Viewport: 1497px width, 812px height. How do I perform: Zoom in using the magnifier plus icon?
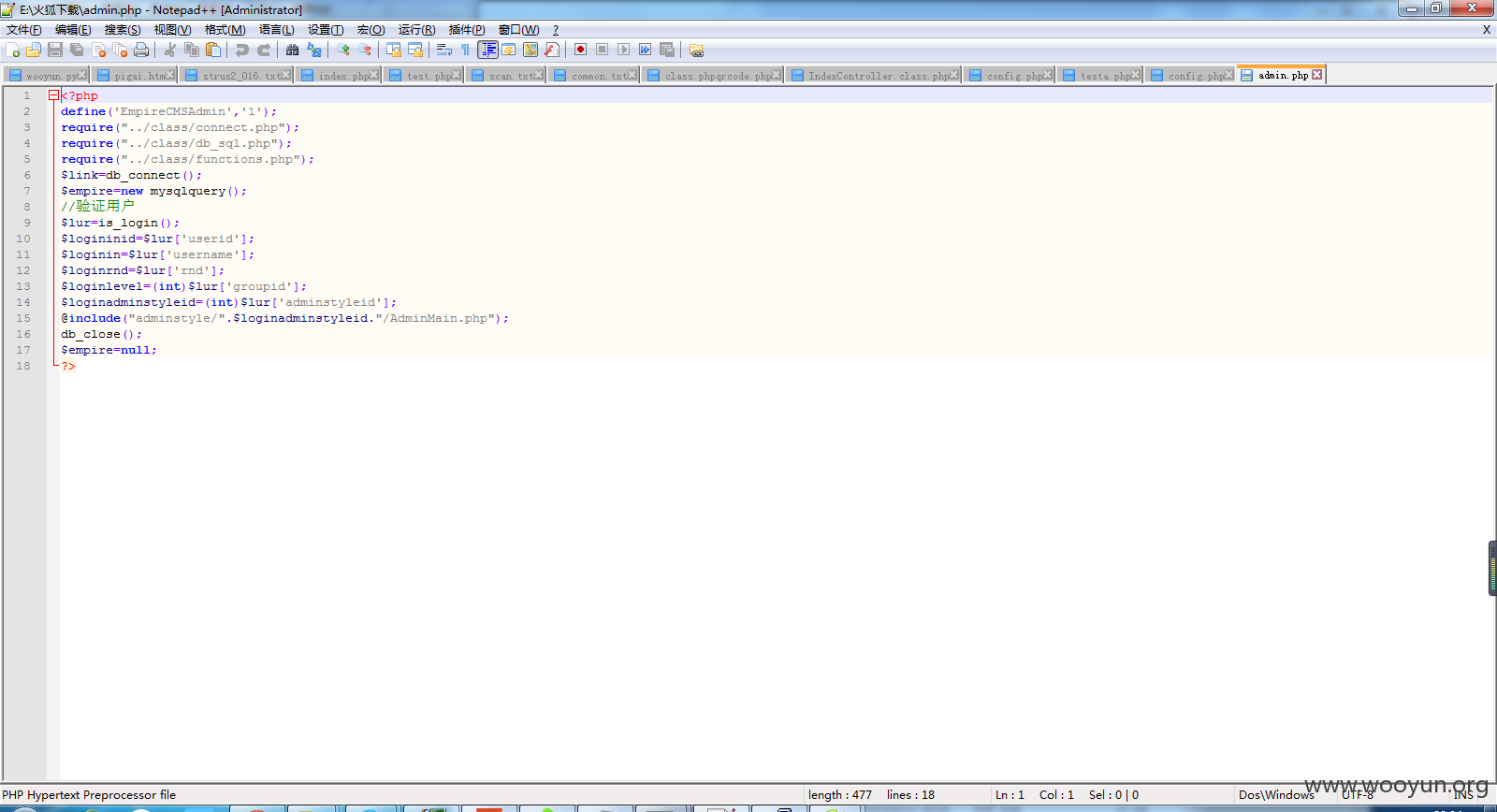point(343,50)
